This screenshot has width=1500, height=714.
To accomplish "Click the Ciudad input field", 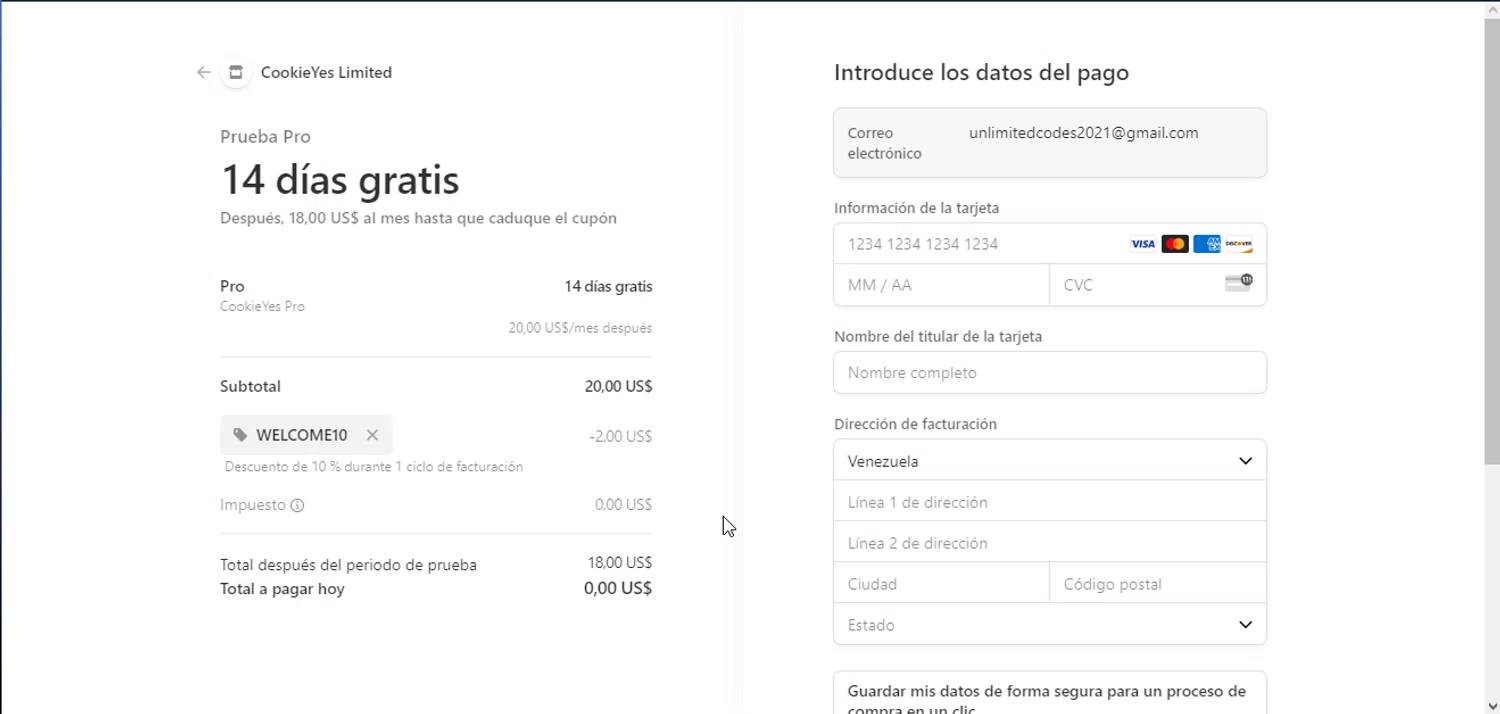I will pyautogui.click(x=941, y=584).
